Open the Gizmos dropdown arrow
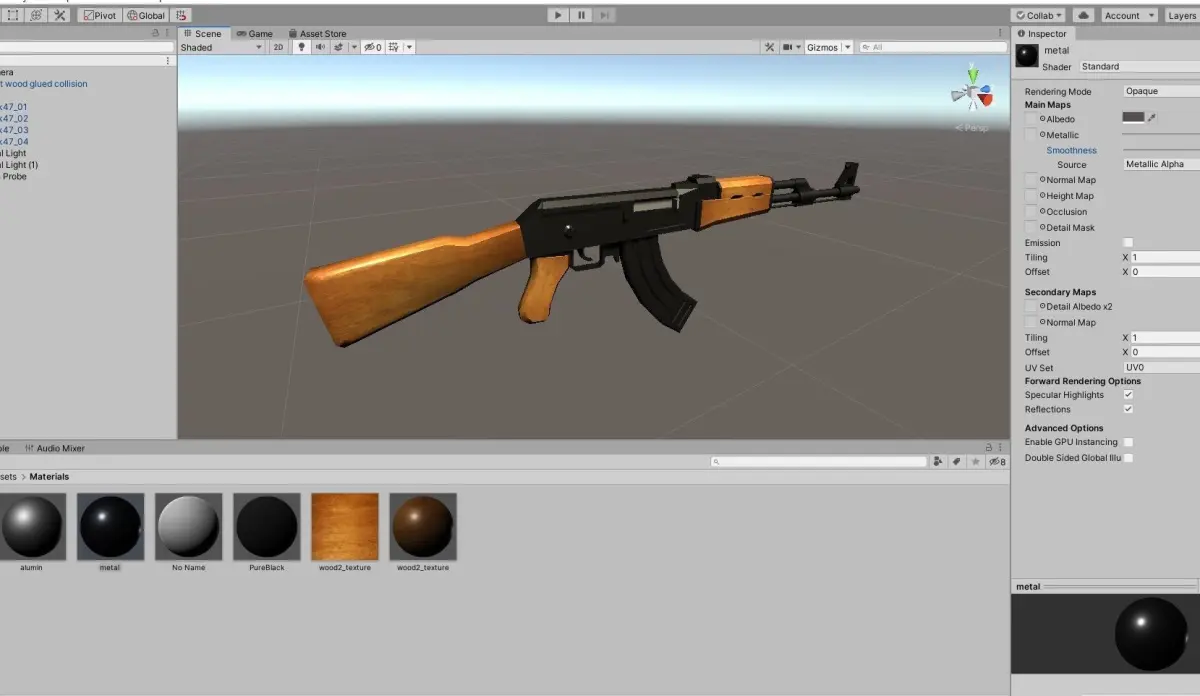 point(848,47)
